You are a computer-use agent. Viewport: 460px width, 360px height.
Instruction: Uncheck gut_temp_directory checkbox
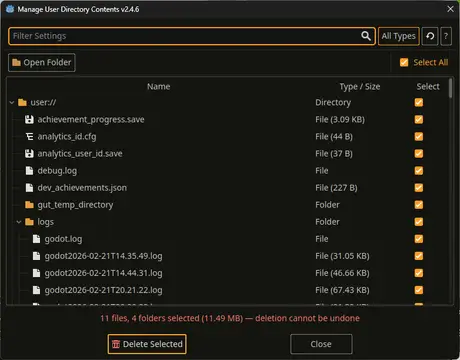click(x=419, y=205)
